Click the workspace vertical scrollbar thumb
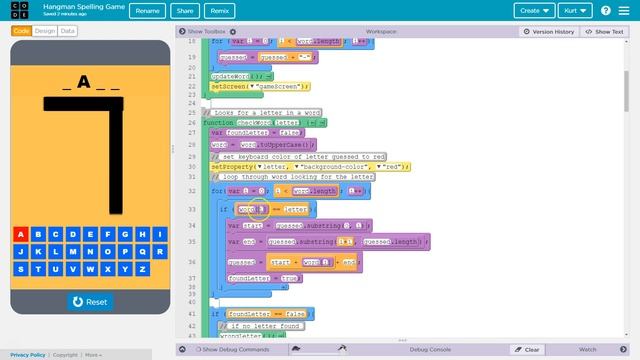 click(x=627, y=91)
